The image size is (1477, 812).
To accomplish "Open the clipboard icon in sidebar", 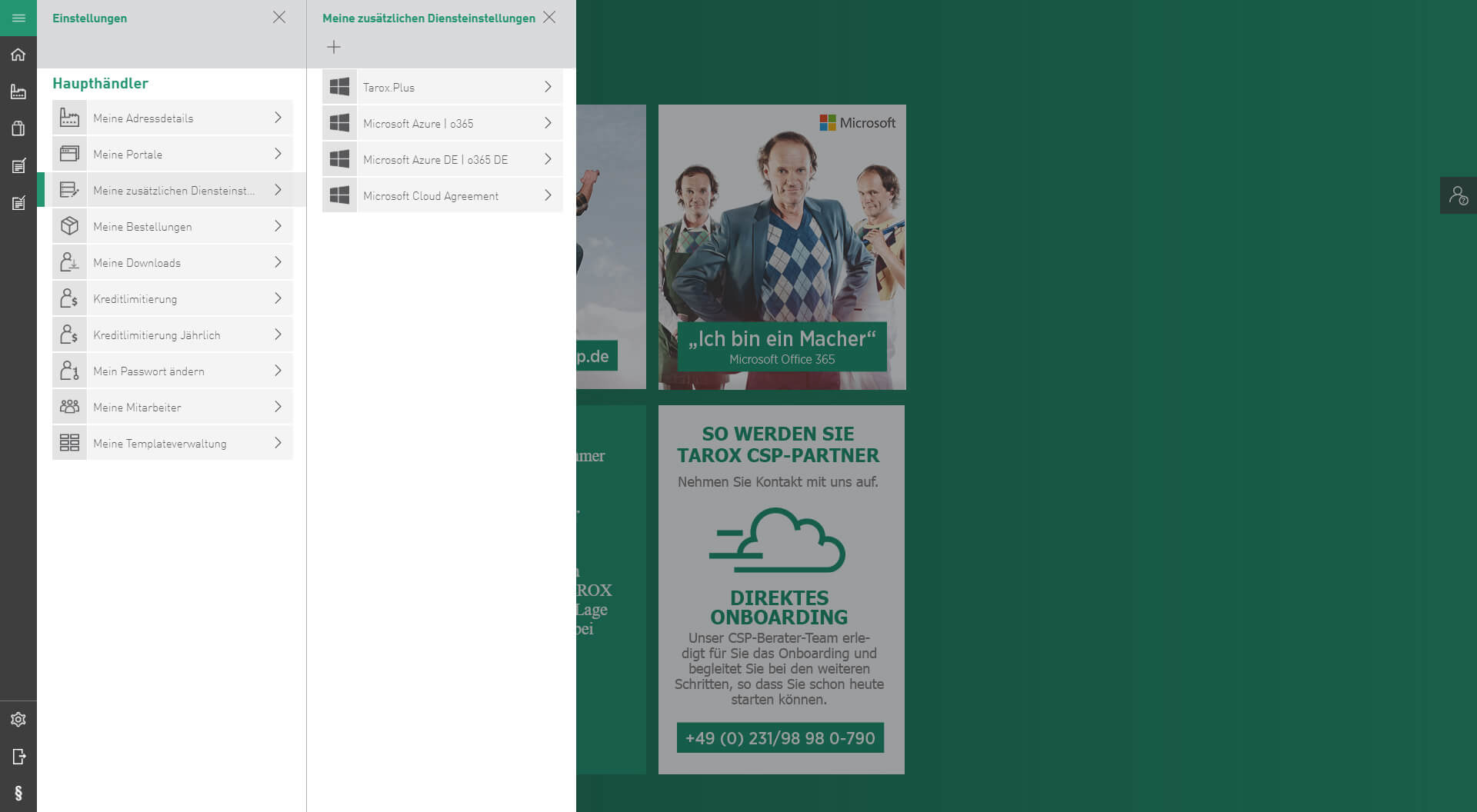I will 18,128.
